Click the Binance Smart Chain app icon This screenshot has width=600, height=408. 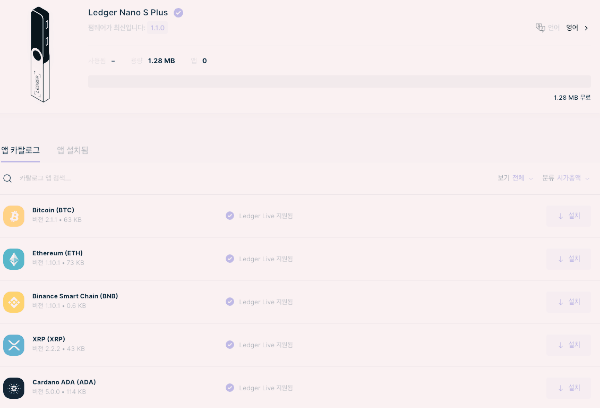coord(14,302)
